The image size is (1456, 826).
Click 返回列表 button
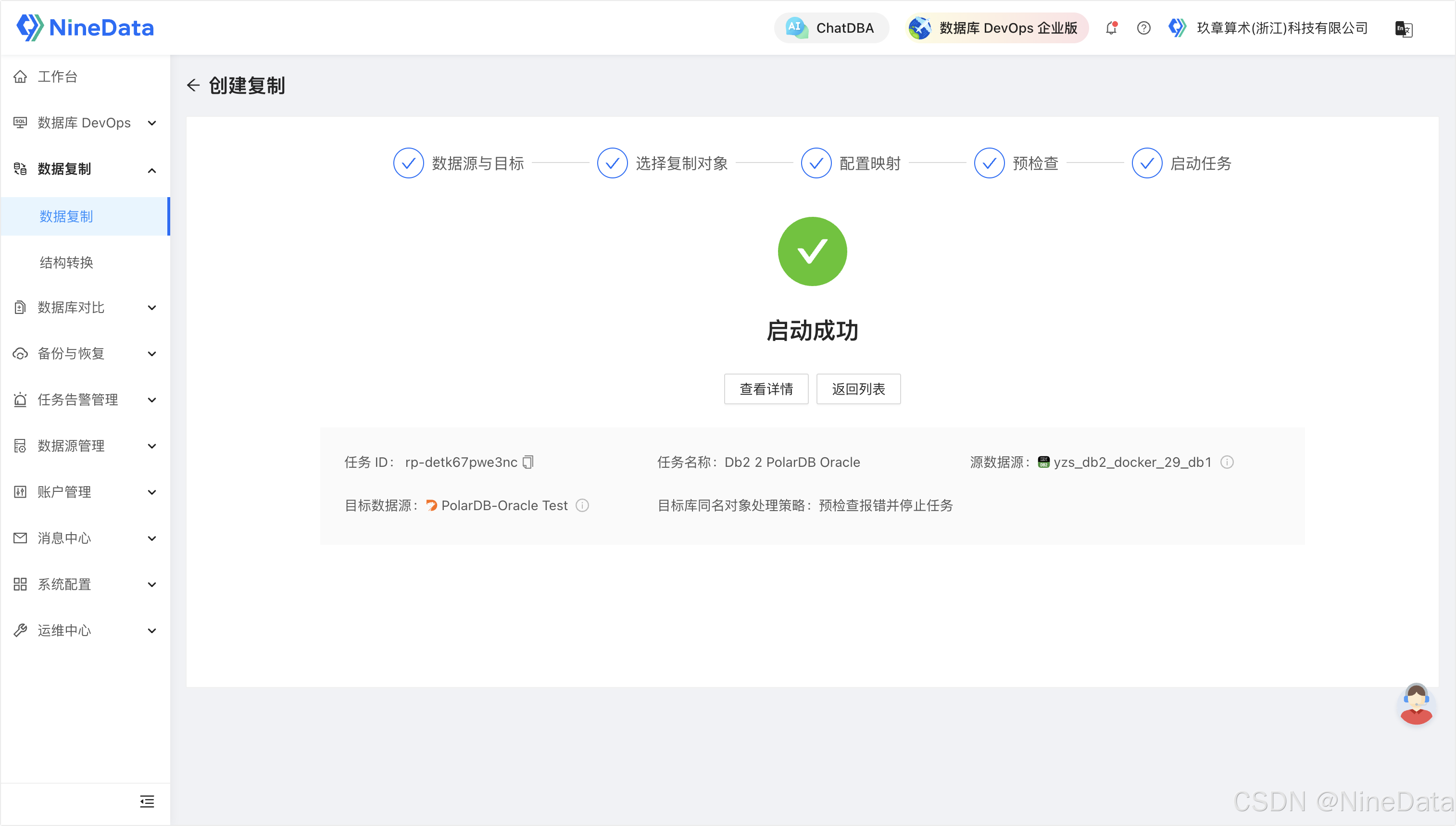[858, 389]
